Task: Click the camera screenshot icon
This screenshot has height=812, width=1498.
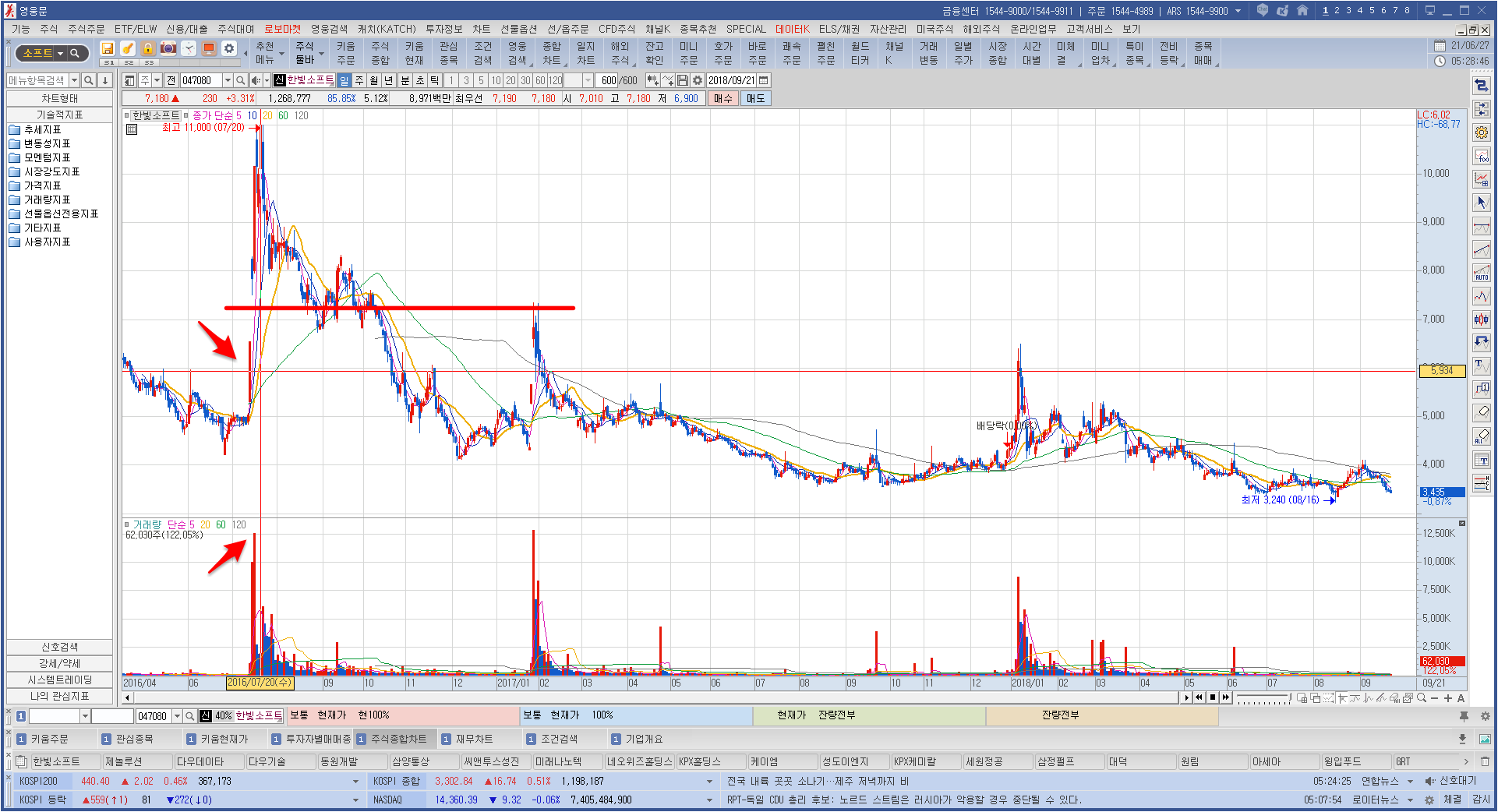Action: pos(168,49)
